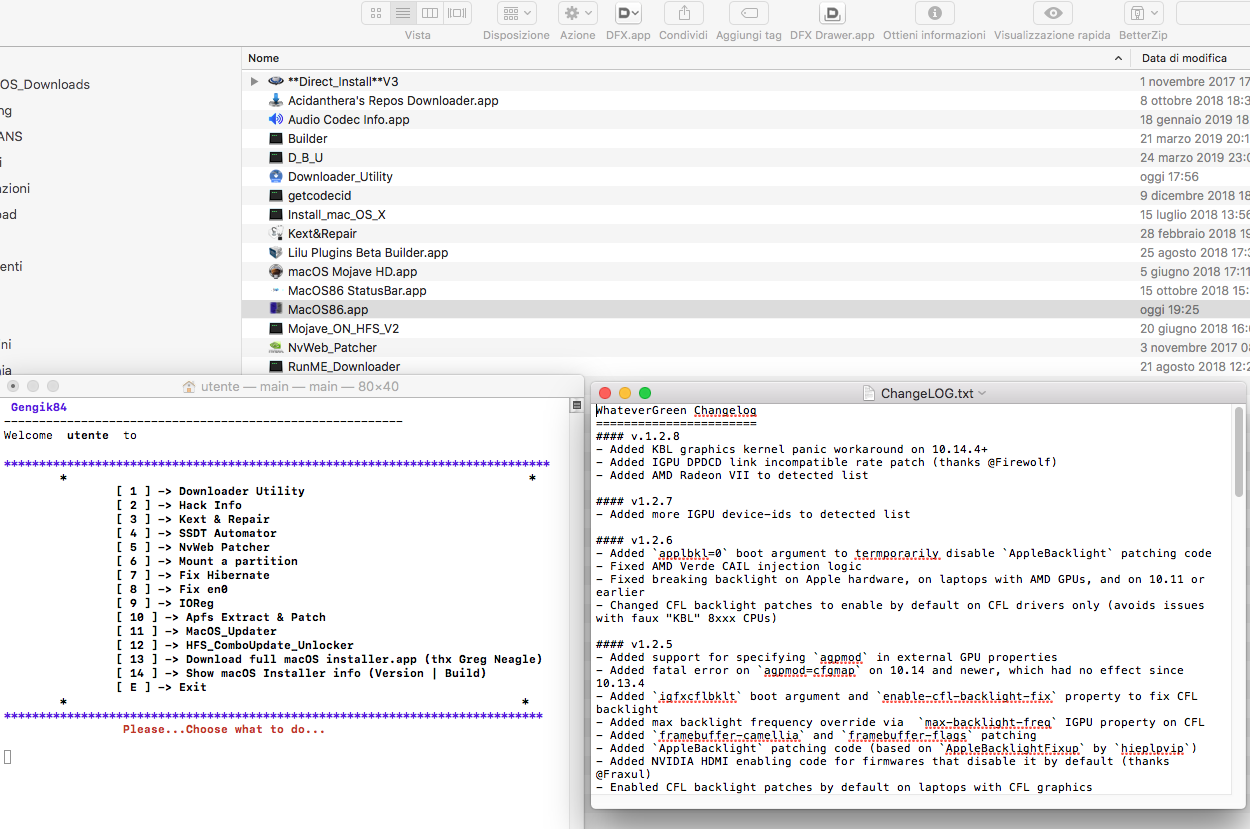Image resolution: width=1250 pixels, height=829 pixels.
Task: Click the '#### v1.2.6' heading in ChangeLOG
Action: (634, 540)
